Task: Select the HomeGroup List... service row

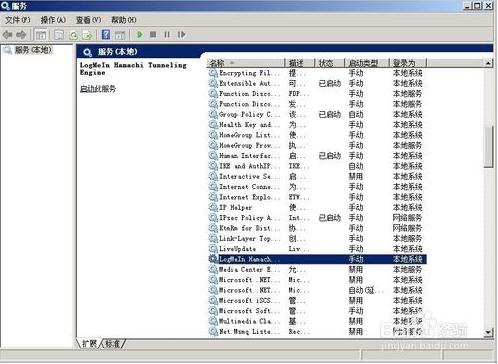Action: 317,135
